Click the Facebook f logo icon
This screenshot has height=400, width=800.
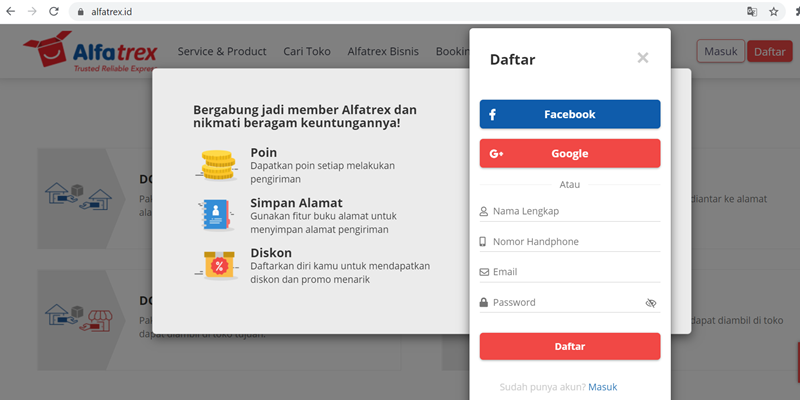pos(492,115)
